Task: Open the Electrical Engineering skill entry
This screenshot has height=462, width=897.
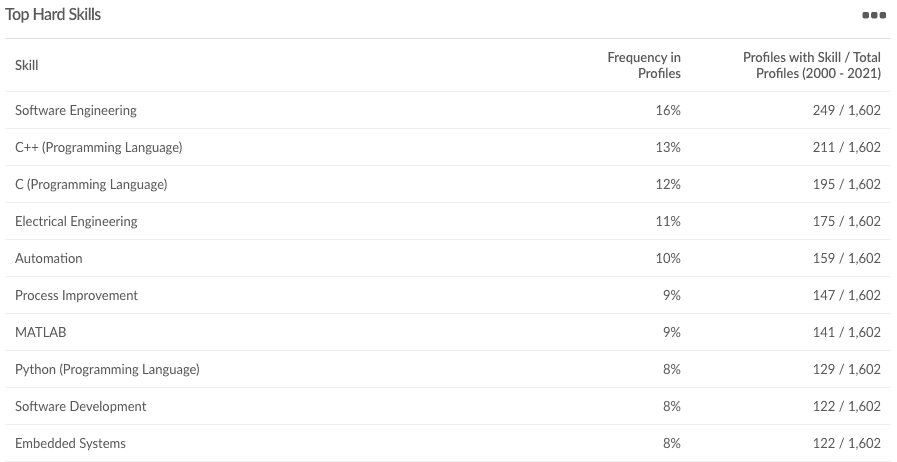Action: pyautogui.click(x=76, y=222)
